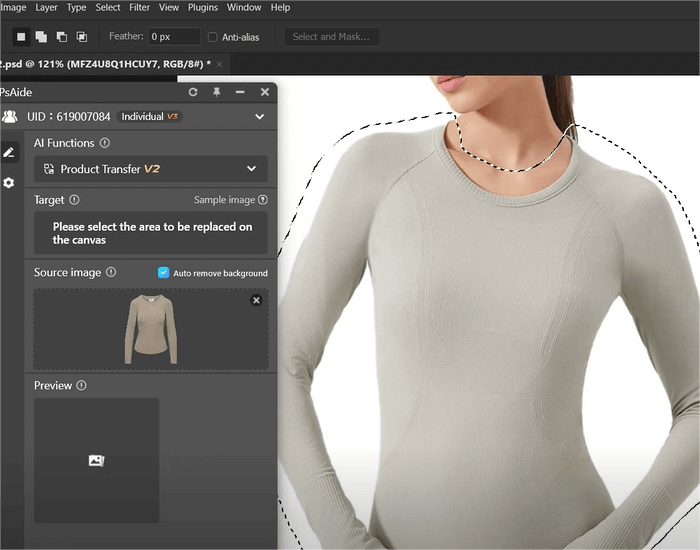Choose the Intersect with selection icon
700x550 pixels.
coord(82,37)
